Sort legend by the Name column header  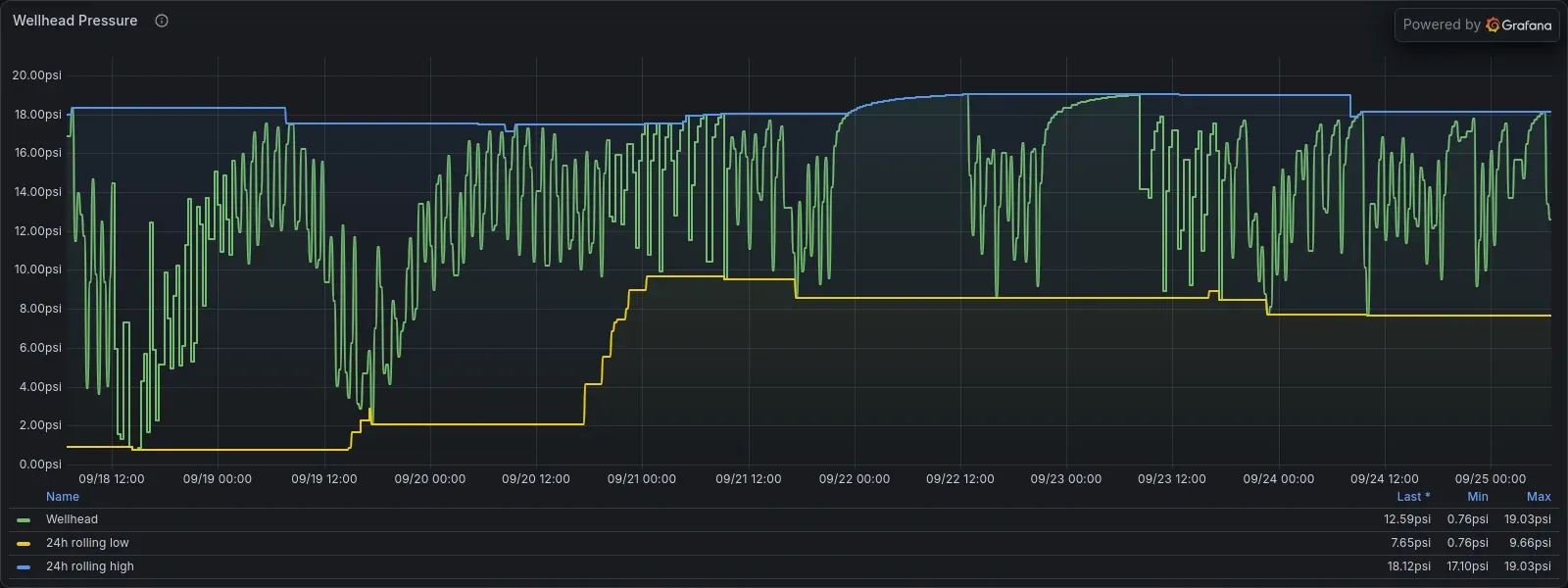pyautogui.click(x=63, y=497)
